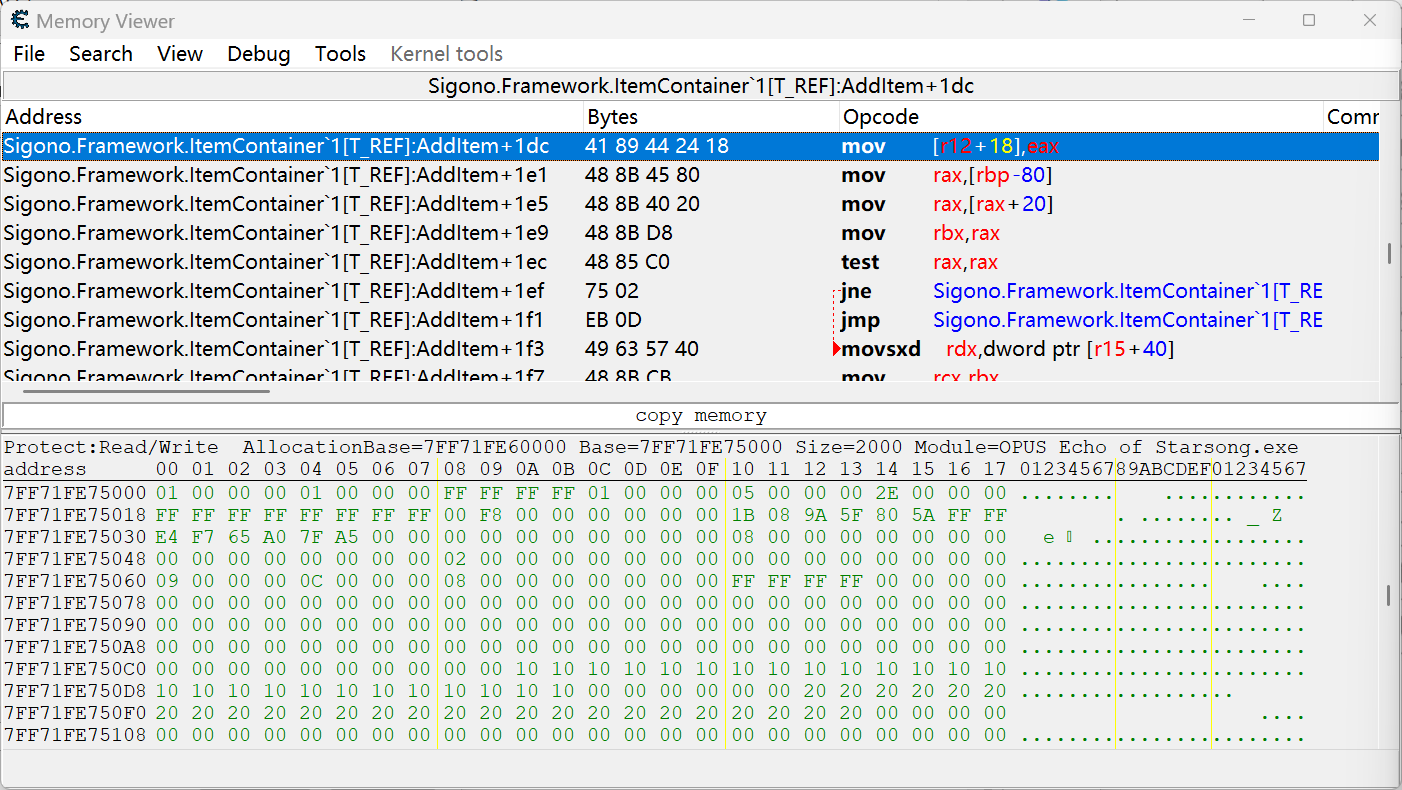The width and height of the screenshot is (1402, 790).
Task: Click the Opcode column header
Action: pos(1080,117)
